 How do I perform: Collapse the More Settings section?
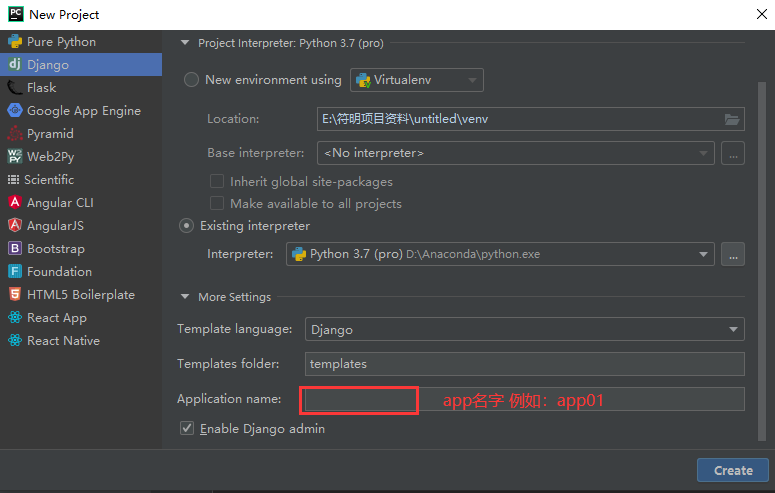pyautogui.click(x=185, y=297)
